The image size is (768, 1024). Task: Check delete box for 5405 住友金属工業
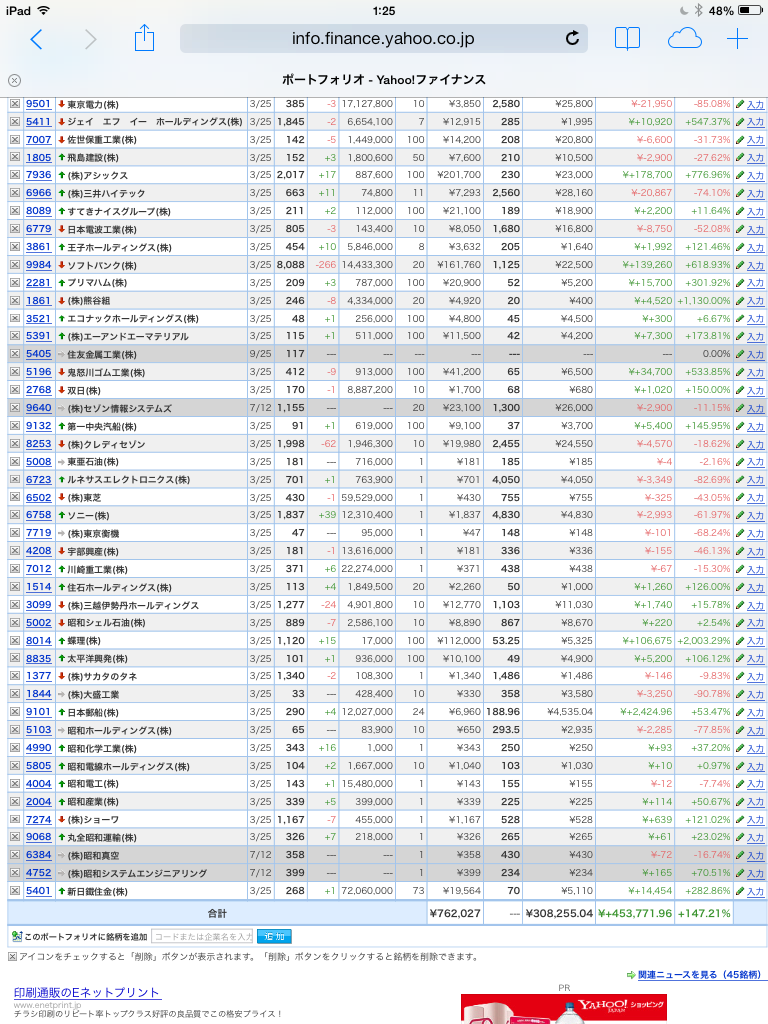14,354
